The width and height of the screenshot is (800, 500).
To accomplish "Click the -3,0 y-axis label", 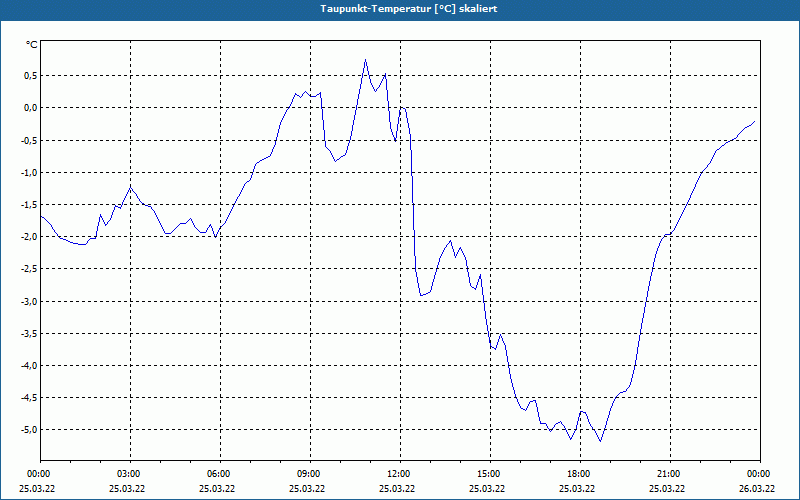I will click(x=29, y=302).
